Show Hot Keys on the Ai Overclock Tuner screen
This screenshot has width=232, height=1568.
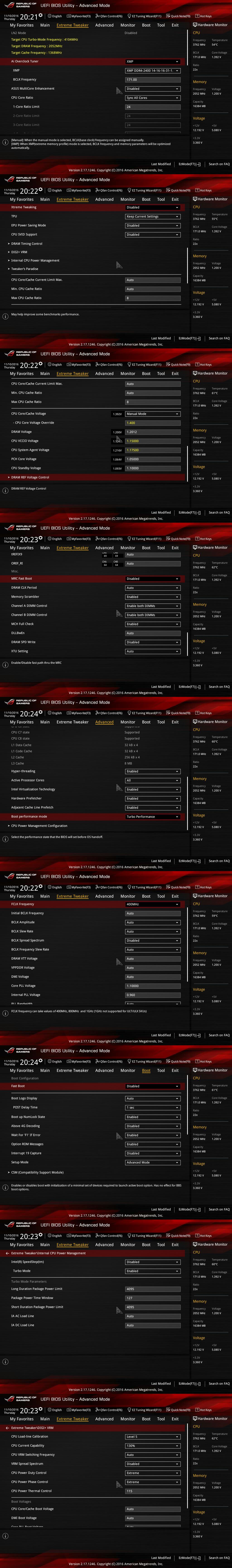click(203, 16)
